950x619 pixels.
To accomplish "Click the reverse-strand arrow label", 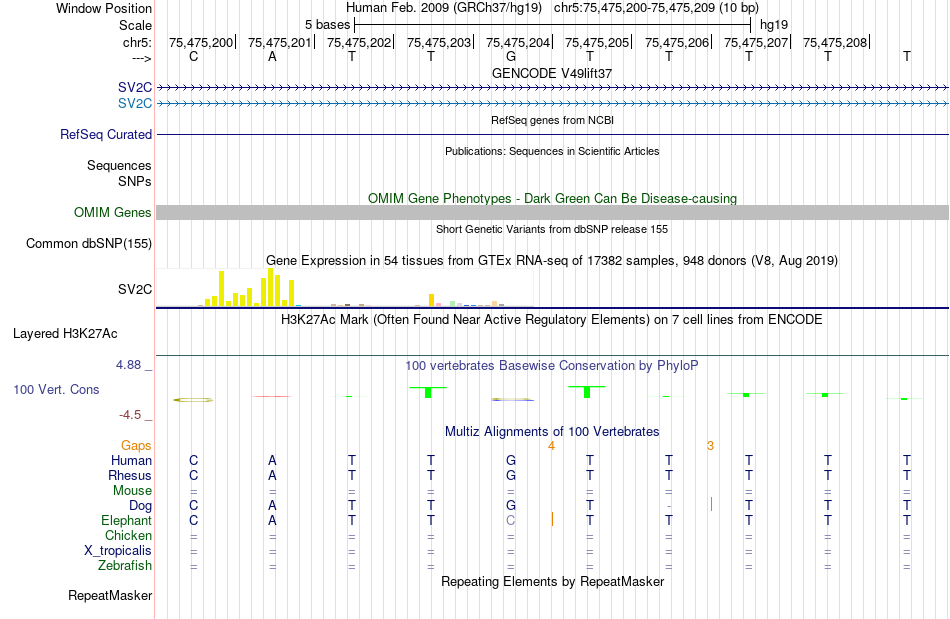I will pos(141,58).
